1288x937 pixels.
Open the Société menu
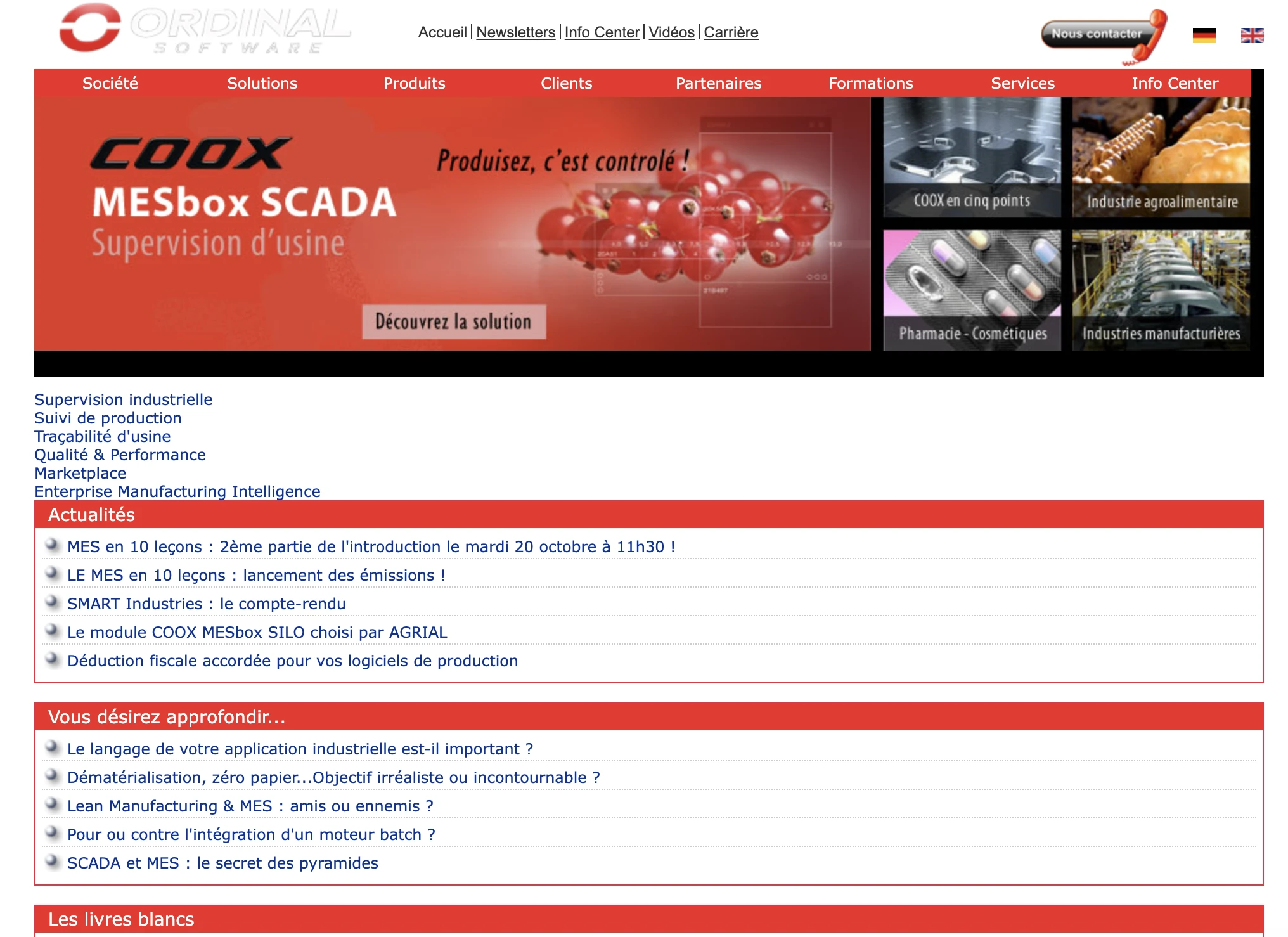110,83
